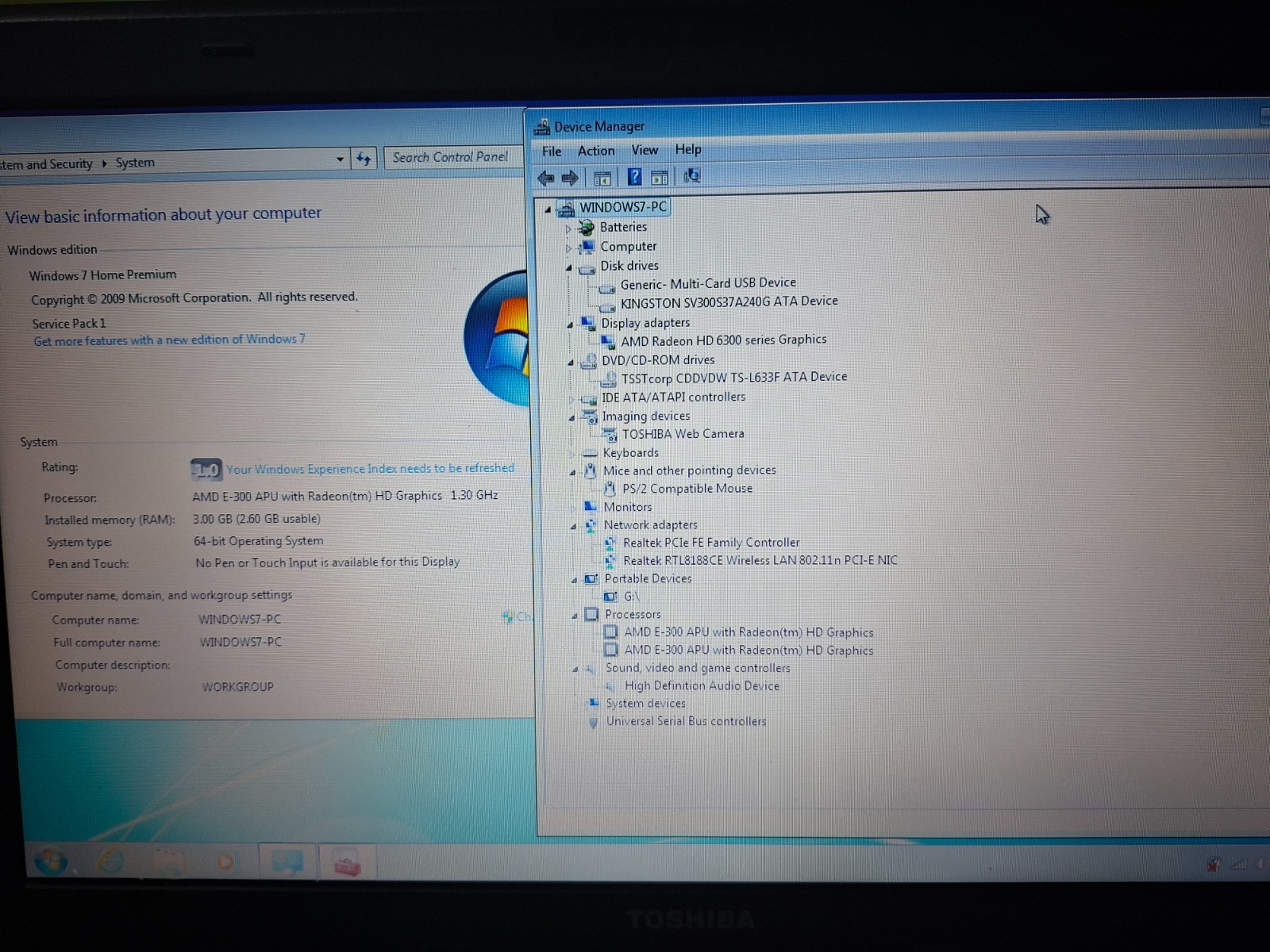Open the File menu in Device Manager
This screenshot has width=1270, height=952.
pyautogui.click(x=552, y=152)
